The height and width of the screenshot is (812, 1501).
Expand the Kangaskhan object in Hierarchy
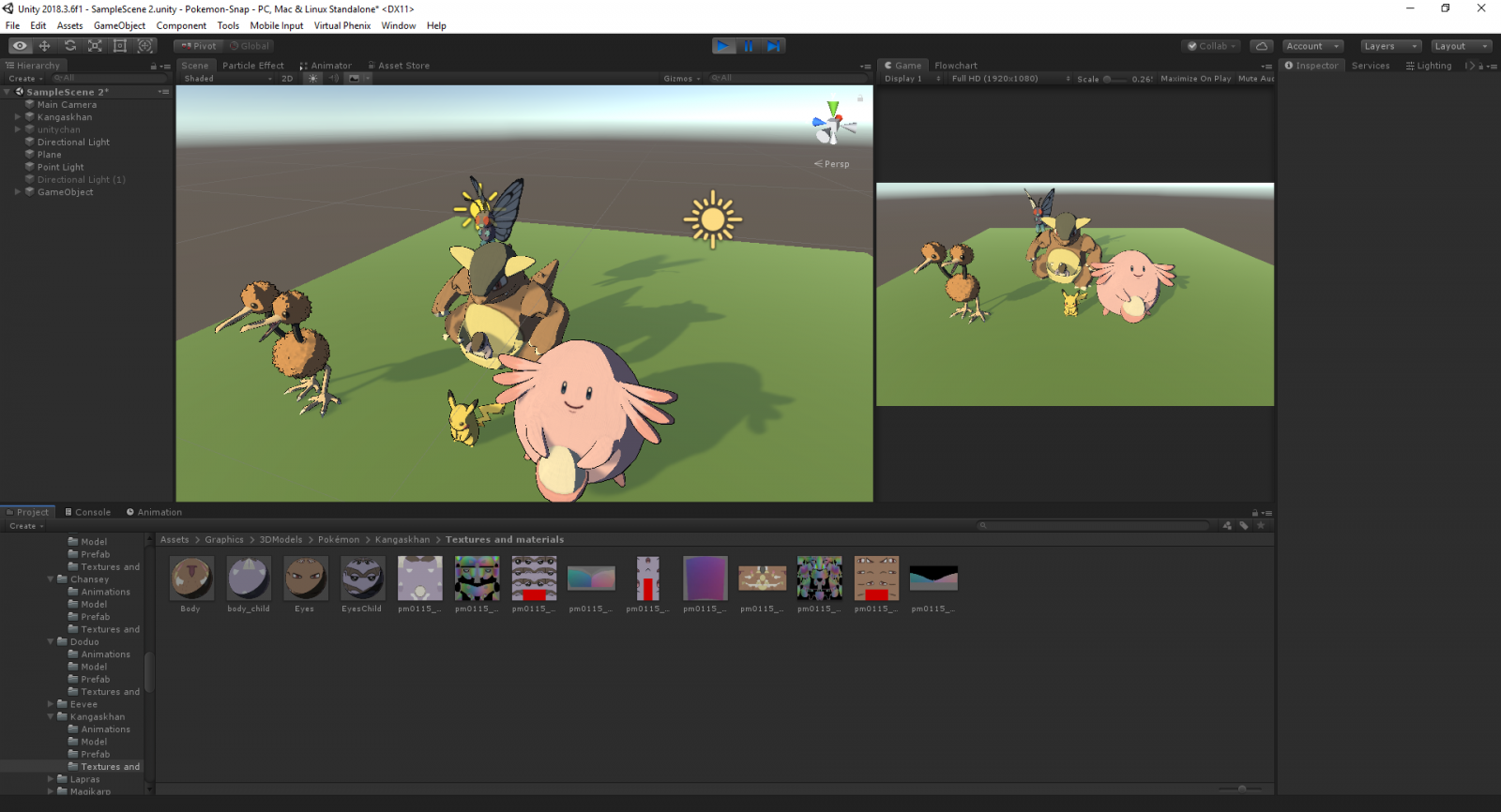tap(18, 117)
